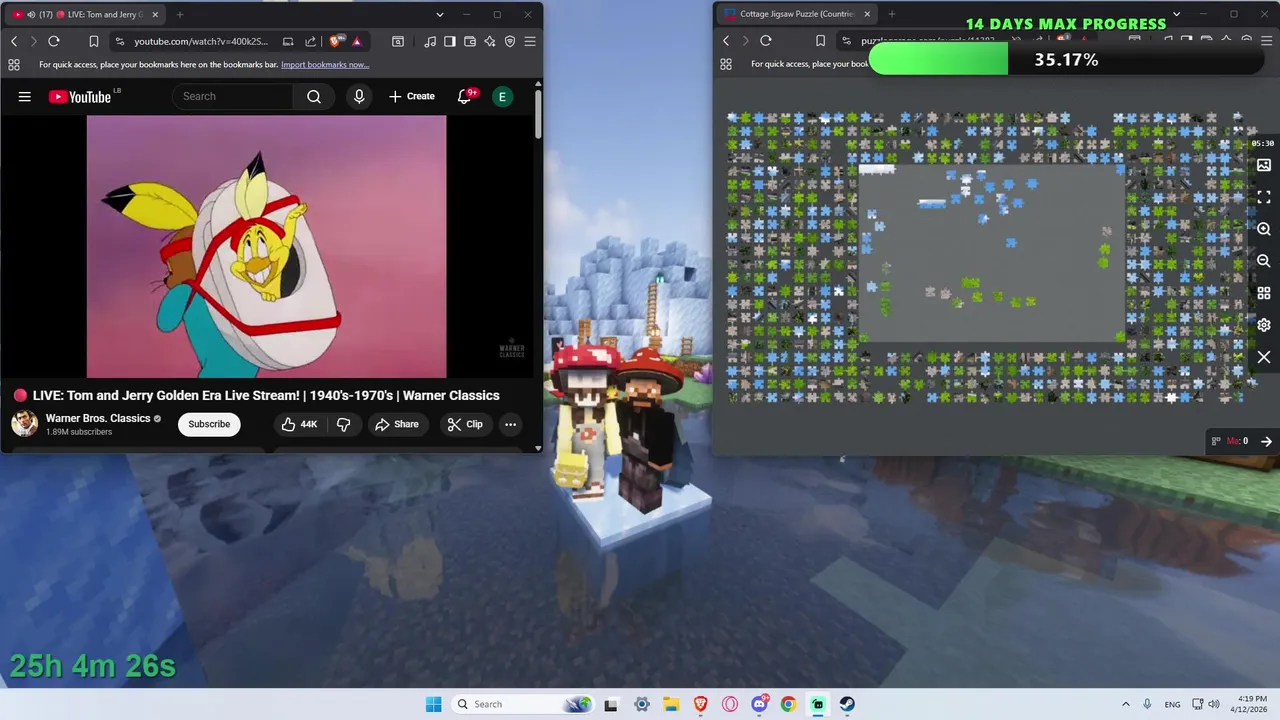Open the ENG language switcher in system tray
1280x720 pixels.
click(1172, 704)
